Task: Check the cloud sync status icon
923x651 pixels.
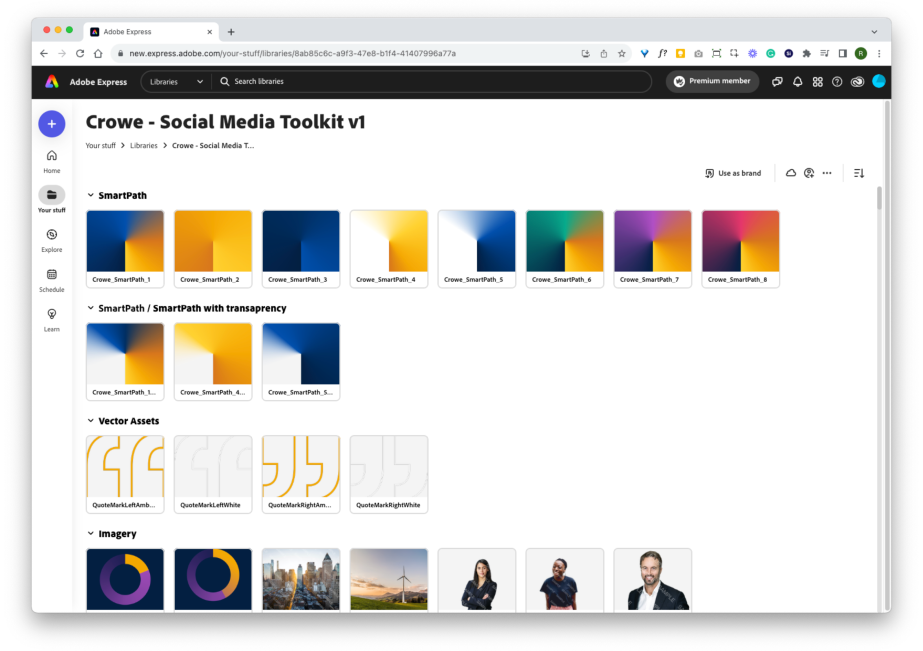Action: click(791, 173)
